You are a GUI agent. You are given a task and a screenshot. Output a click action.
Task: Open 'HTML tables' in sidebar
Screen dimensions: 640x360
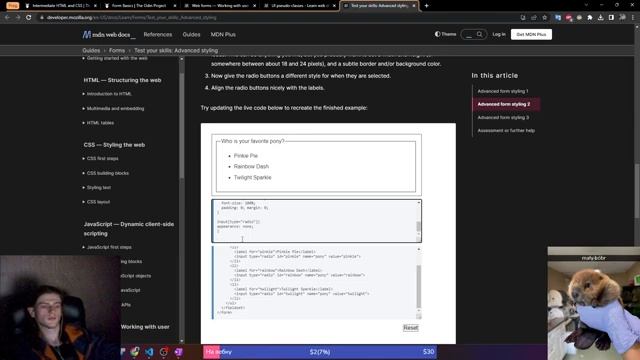point(100,123)
